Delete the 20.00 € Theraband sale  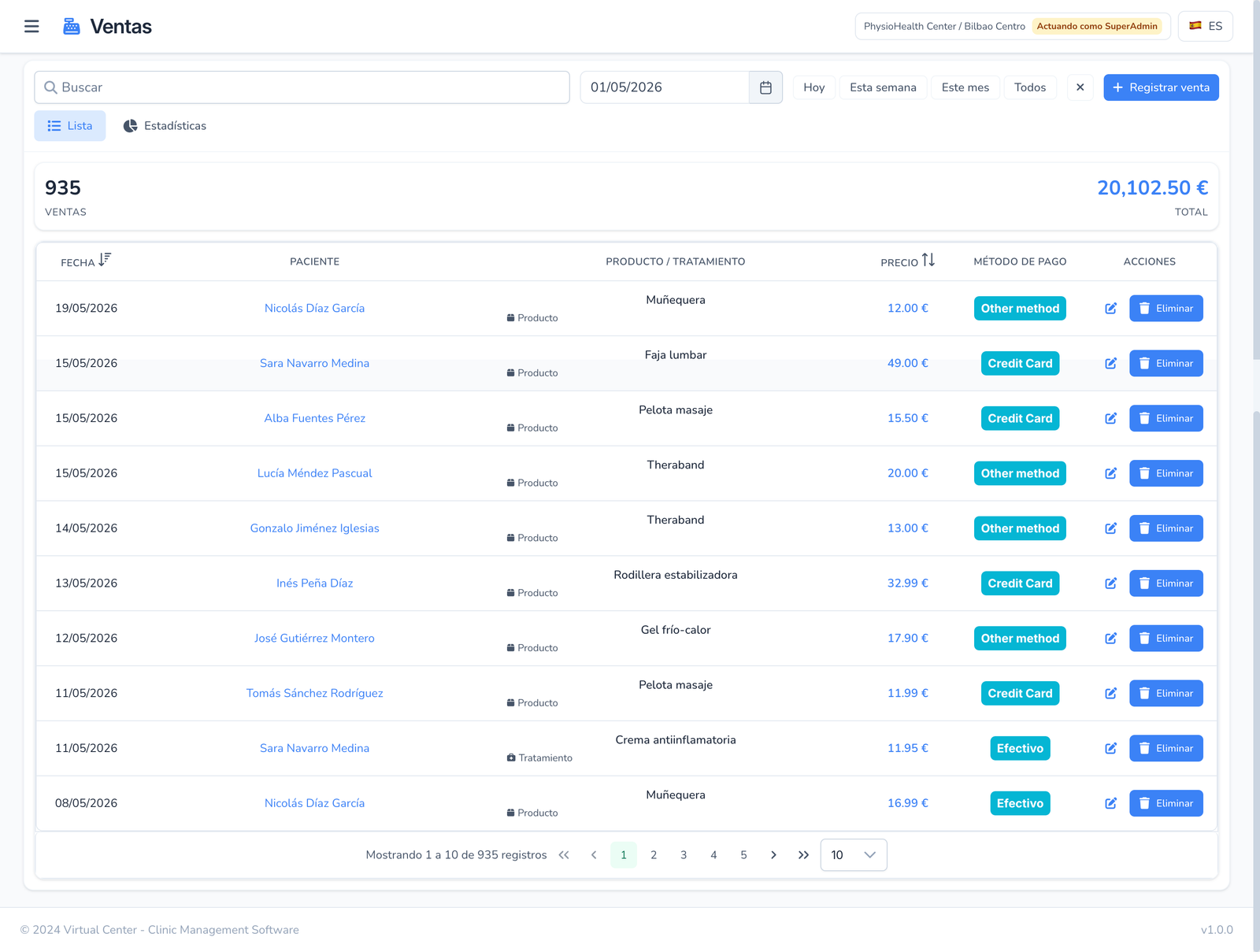click(x=1165, y=474)
